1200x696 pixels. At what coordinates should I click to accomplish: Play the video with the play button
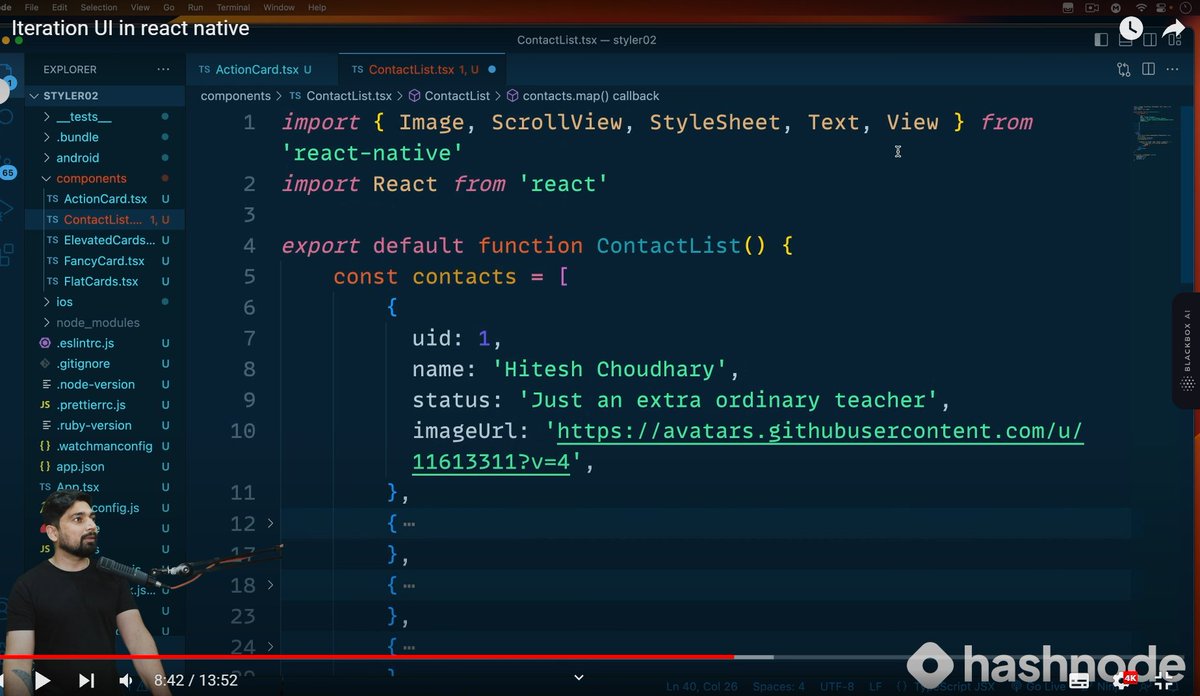click(x=42, y=681)
